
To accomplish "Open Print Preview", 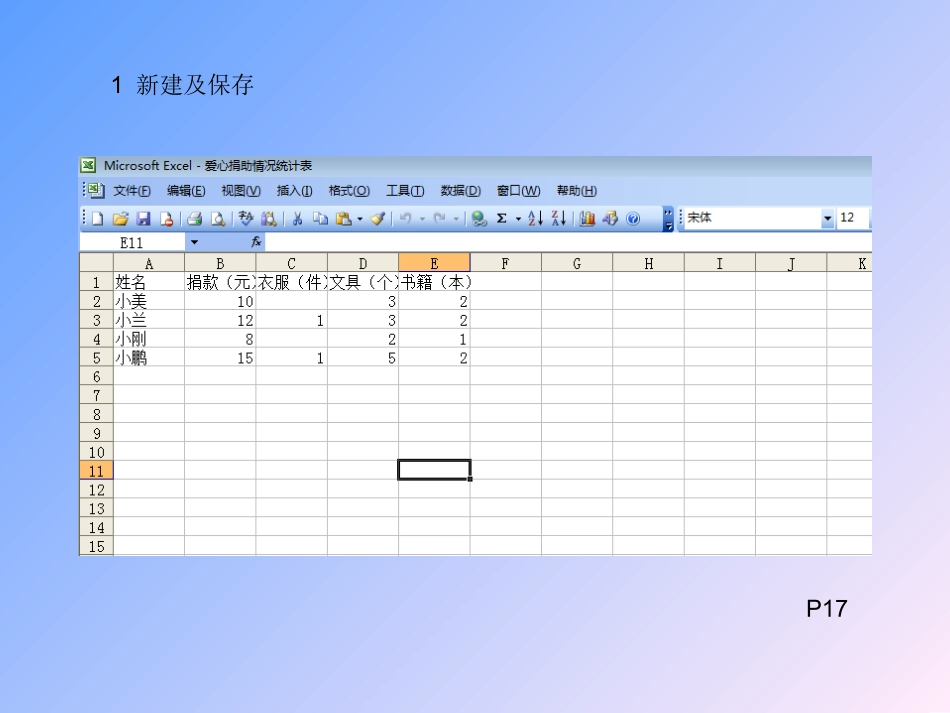I will (218, 219).
